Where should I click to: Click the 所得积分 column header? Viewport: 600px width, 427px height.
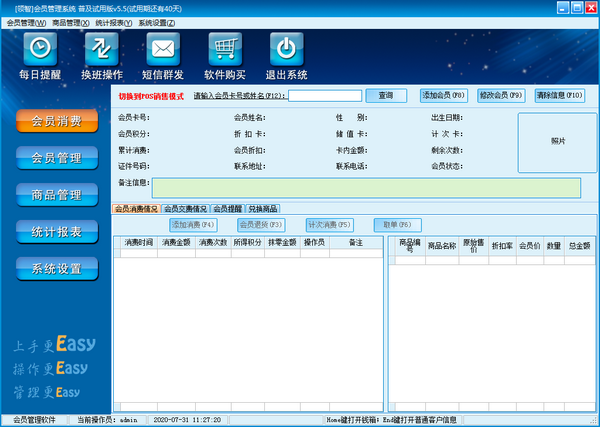pyautogui.click(x=248, y=243)
